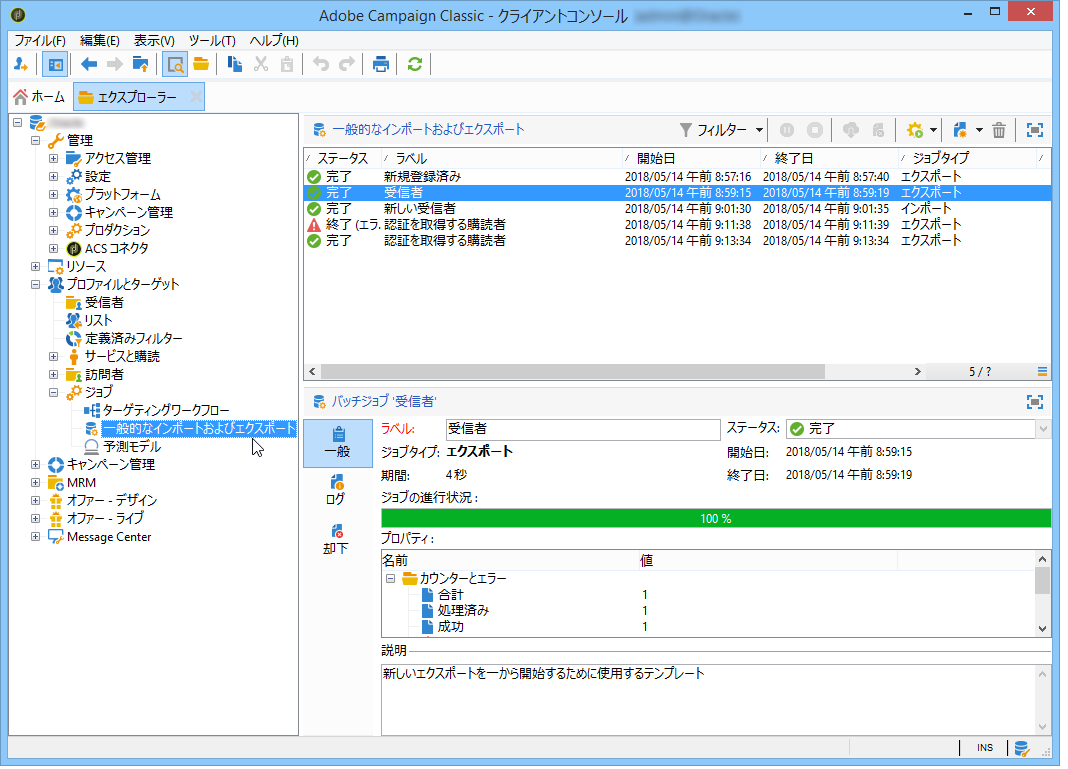Switch to the ホーム tab
1068x769 pixels.
pos(40,97)
